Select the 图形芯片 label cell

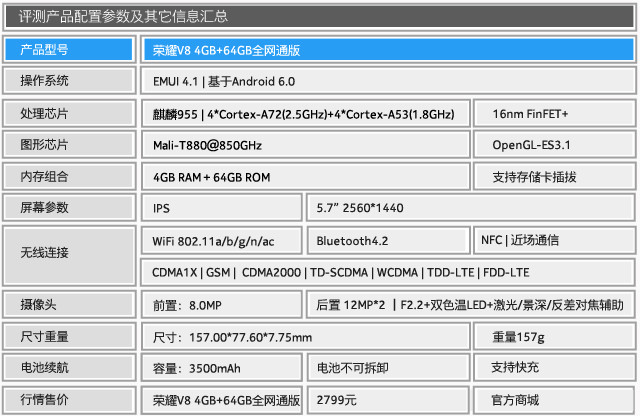[x=69, y=145]
